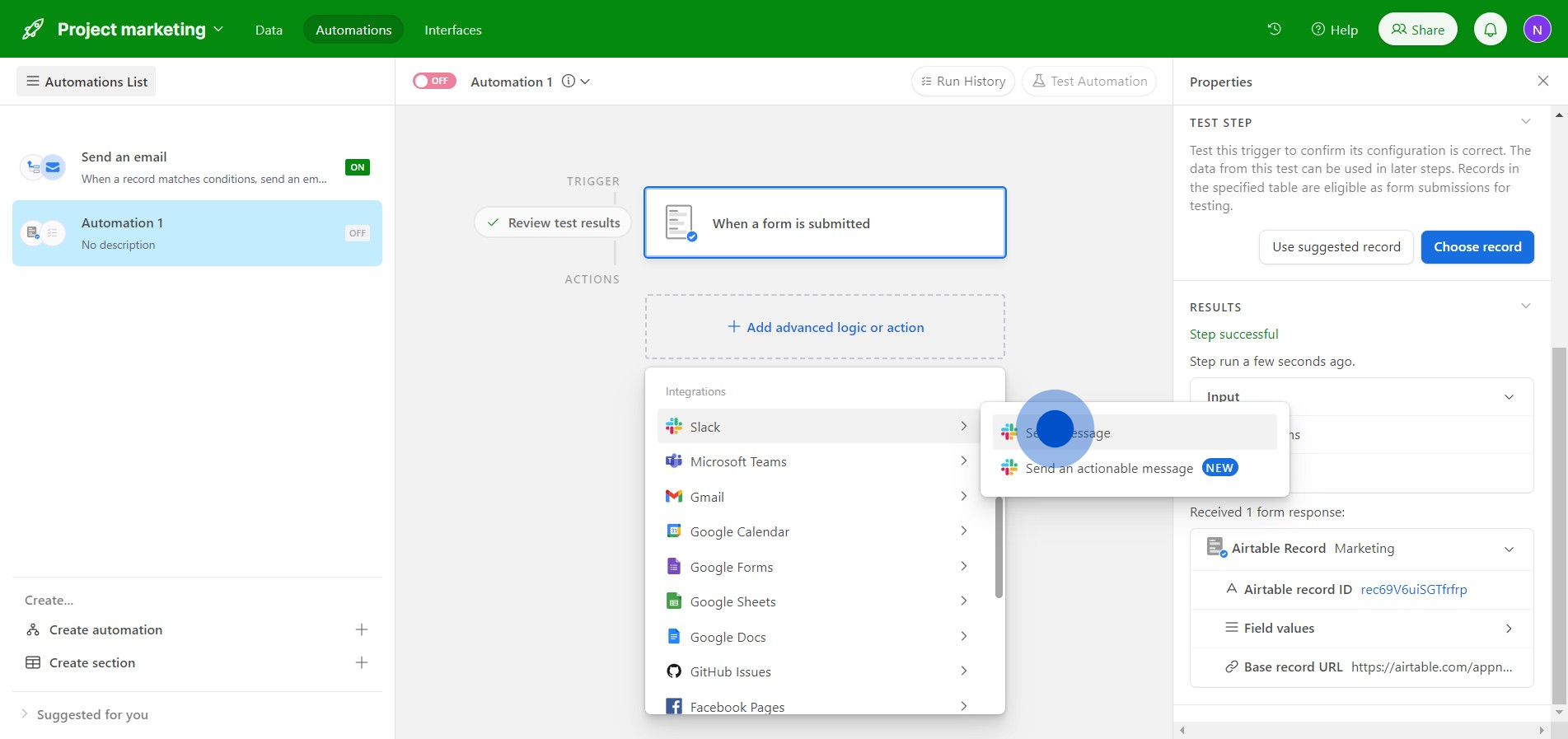Image resolution: width=1568 pixels, height=739 pixels.
Task: Click the info icon beside Automation 1
Action: [568, 81]
